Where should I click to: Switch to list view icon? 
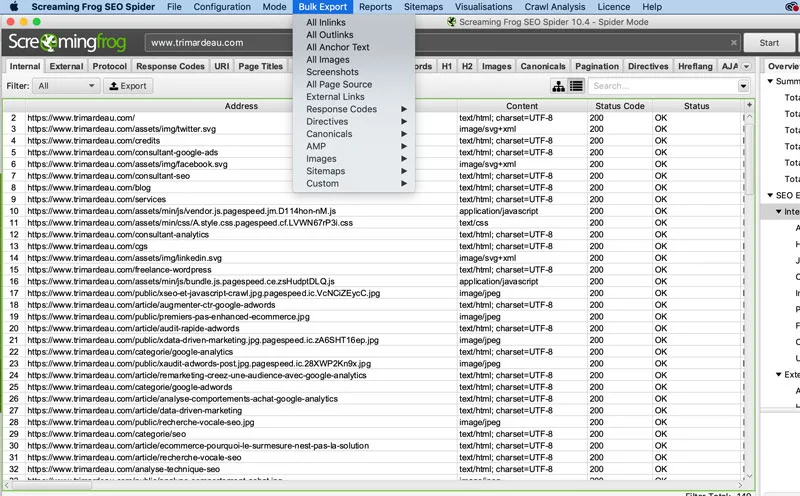point(576,86)
